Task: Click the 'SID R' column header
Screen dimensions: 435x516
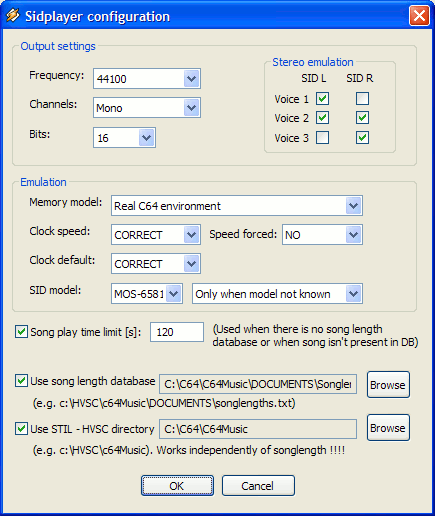Action: (x=359, y=78)
